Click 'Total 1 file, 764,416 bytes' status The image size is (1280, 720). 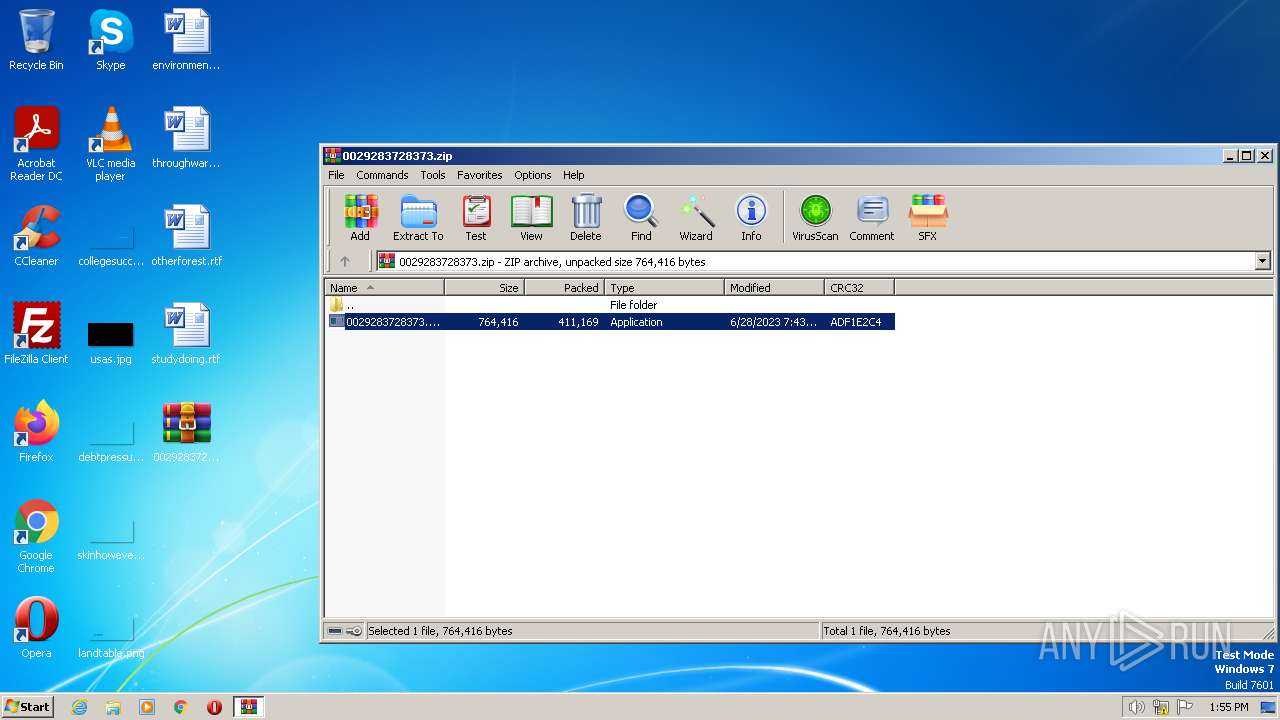(886, 631)
